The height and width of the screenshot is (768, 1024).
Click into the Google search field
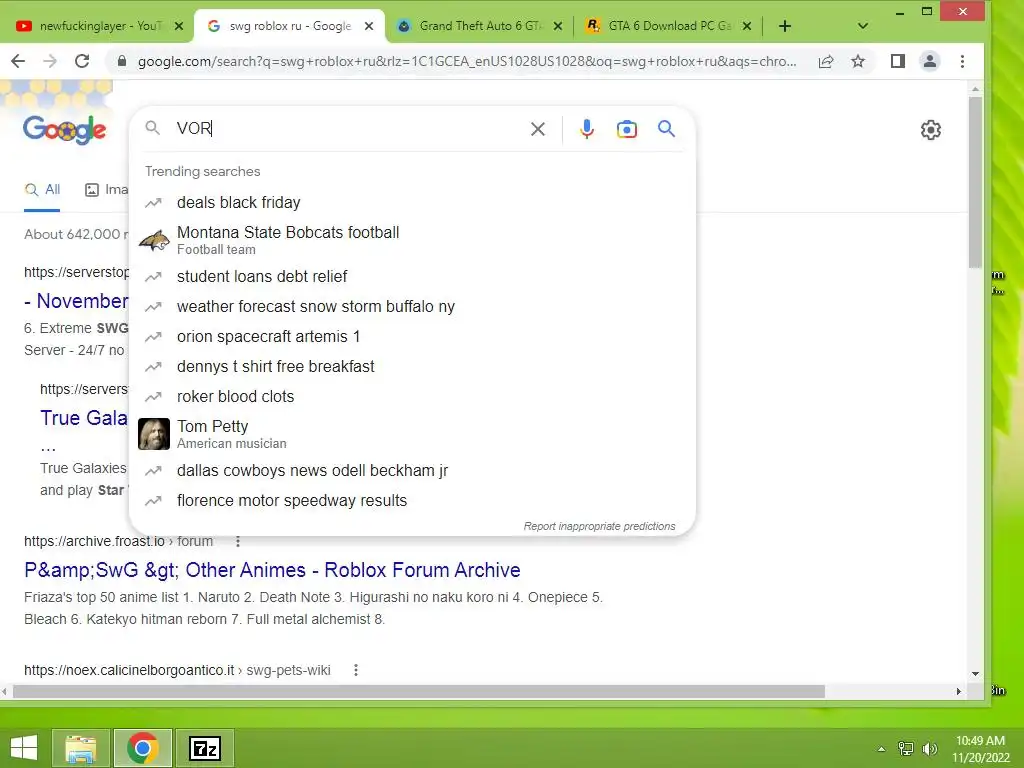(x=346, y=129)
